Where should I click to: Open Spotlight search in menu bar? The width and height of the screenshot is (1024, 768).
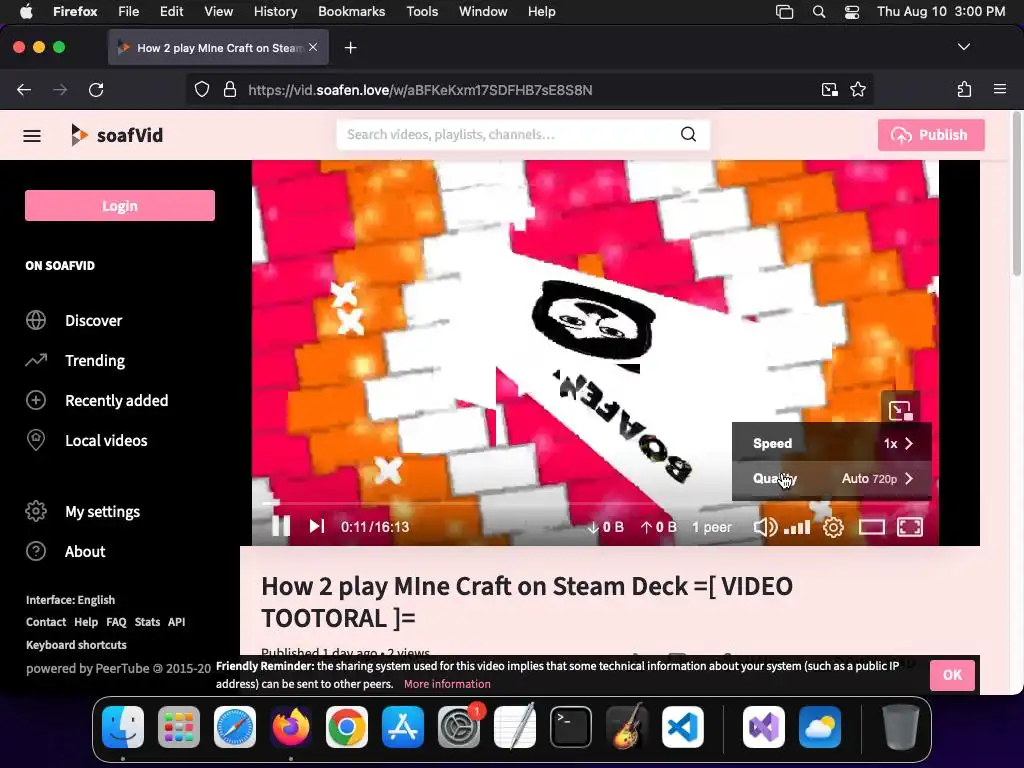click(x=819, y=12)
